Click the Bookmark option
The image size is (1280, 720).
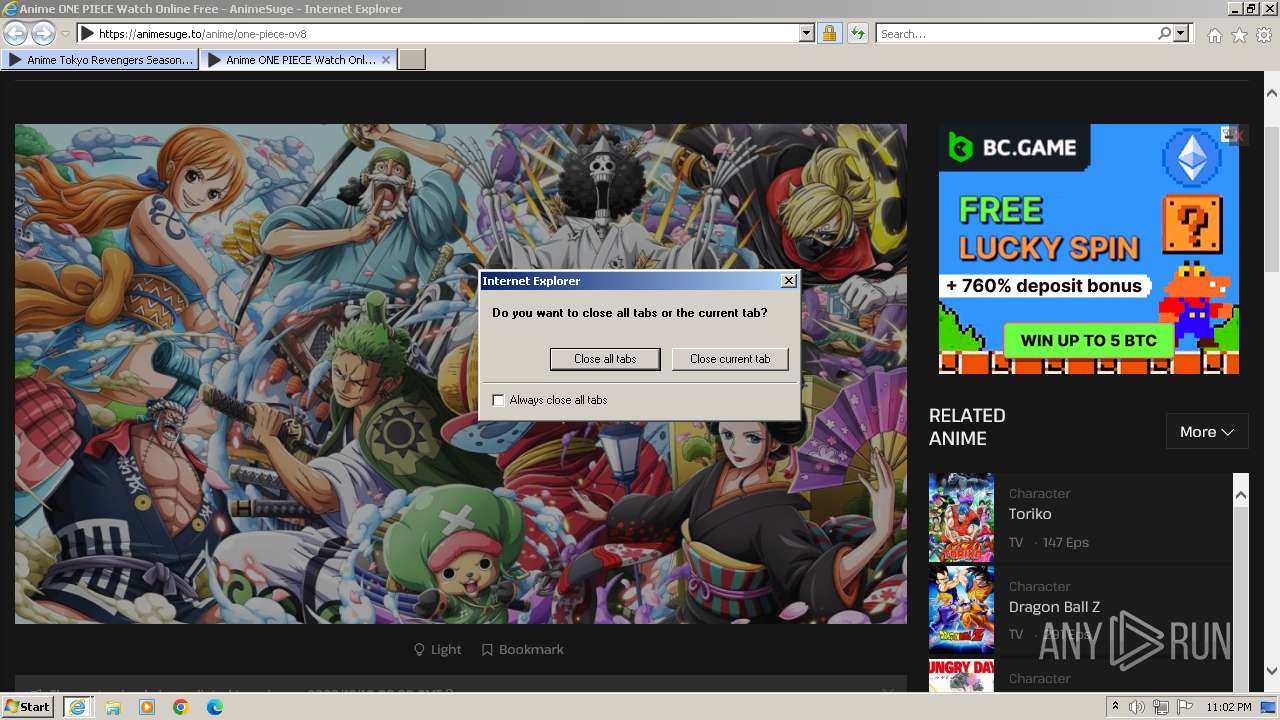click(x=522, y=650)
